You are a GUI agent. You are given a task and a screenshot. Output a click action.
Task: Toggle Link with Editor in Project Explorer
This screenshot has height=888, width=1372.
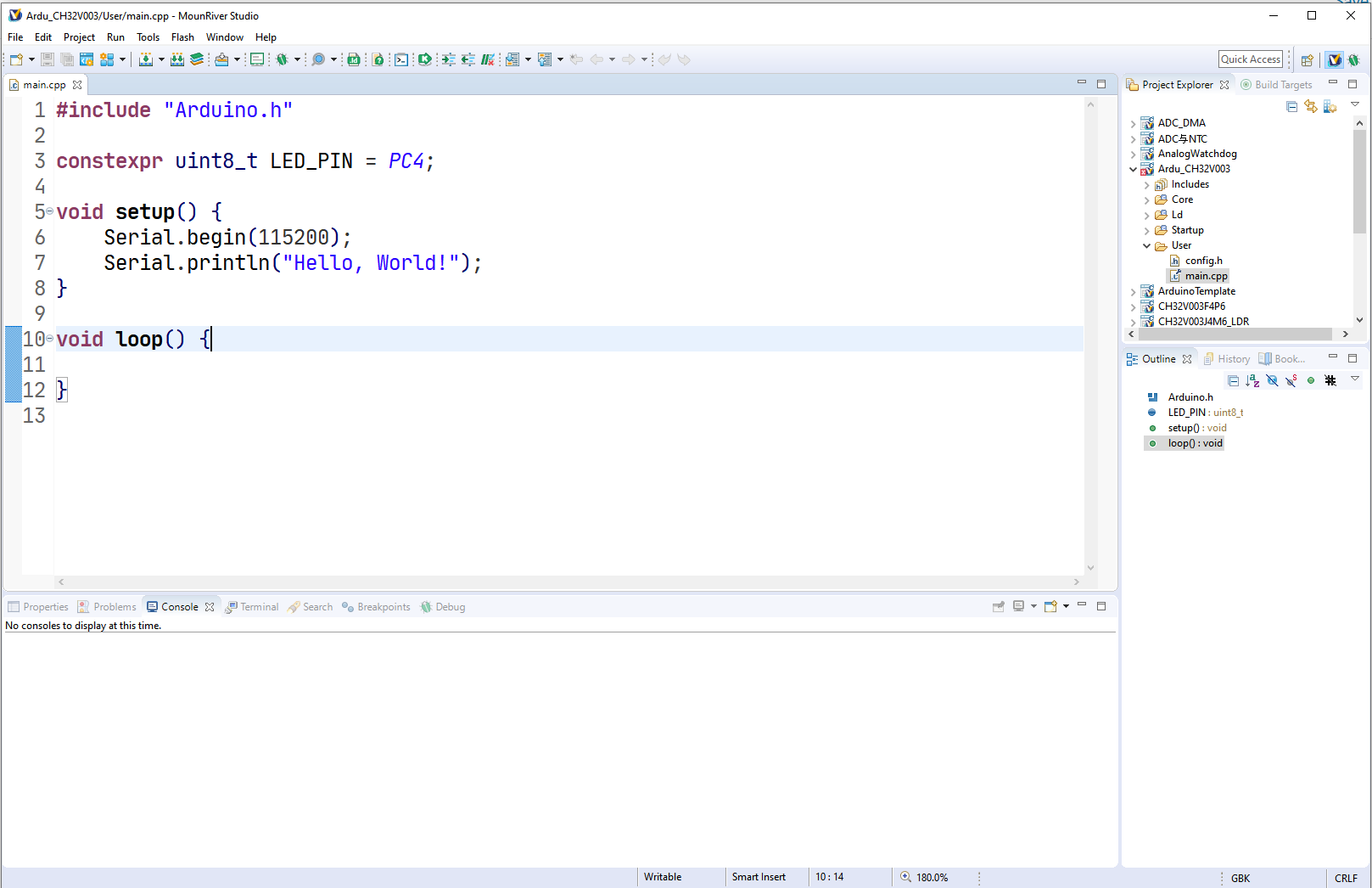pos(1311,106)
